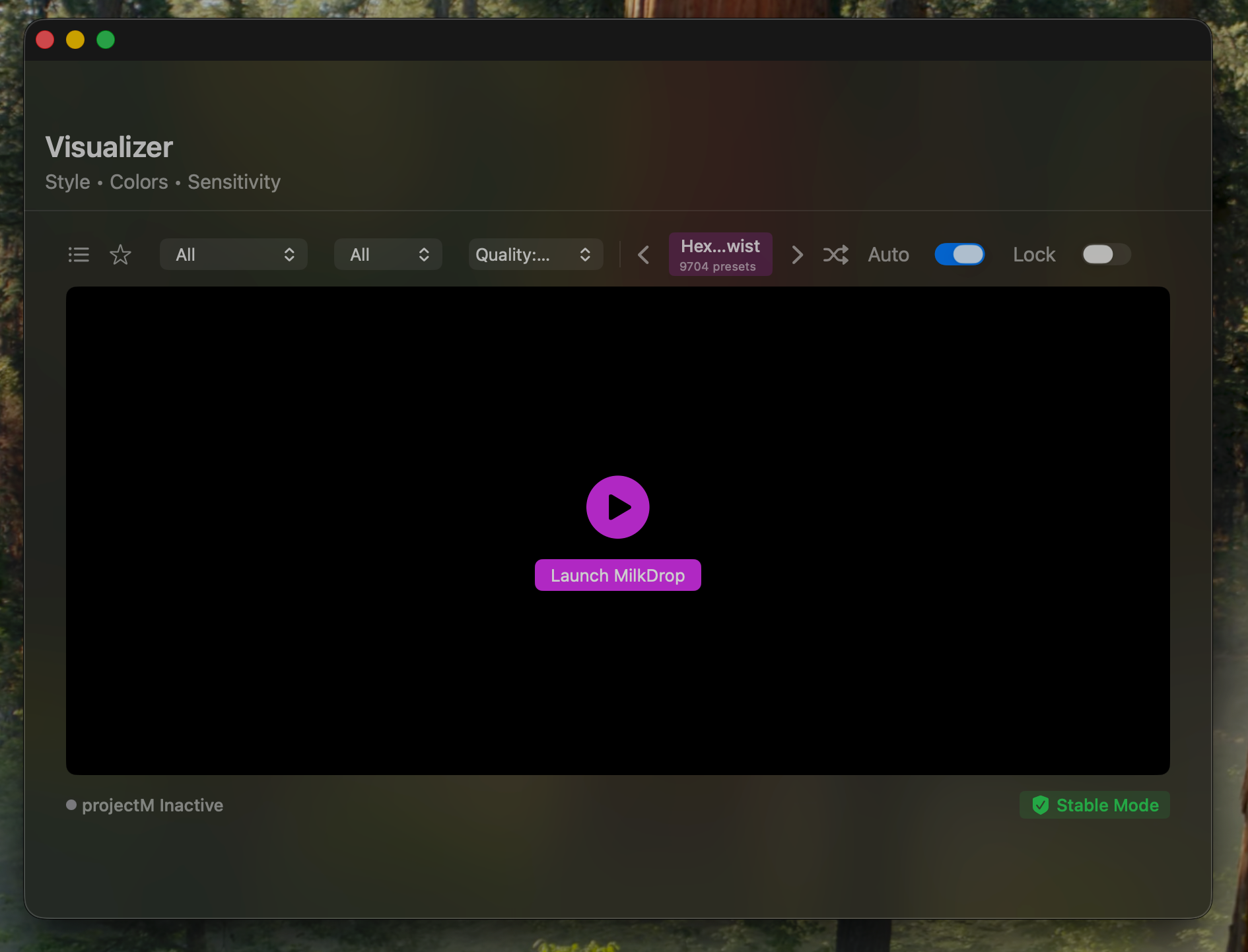The height and width of the screenshot is (952, 1248).
Task: Minimize window with yellow button
Action: click(75, 40)
